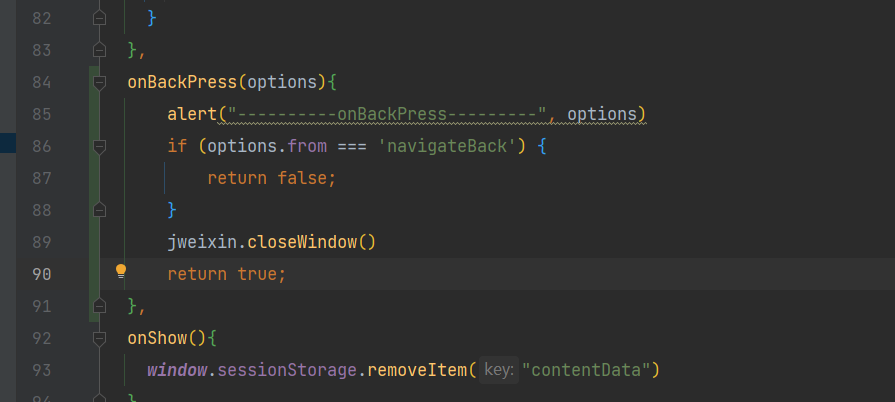Click line number 85 in the gutter
895x402 pixels.
point(42,115)
